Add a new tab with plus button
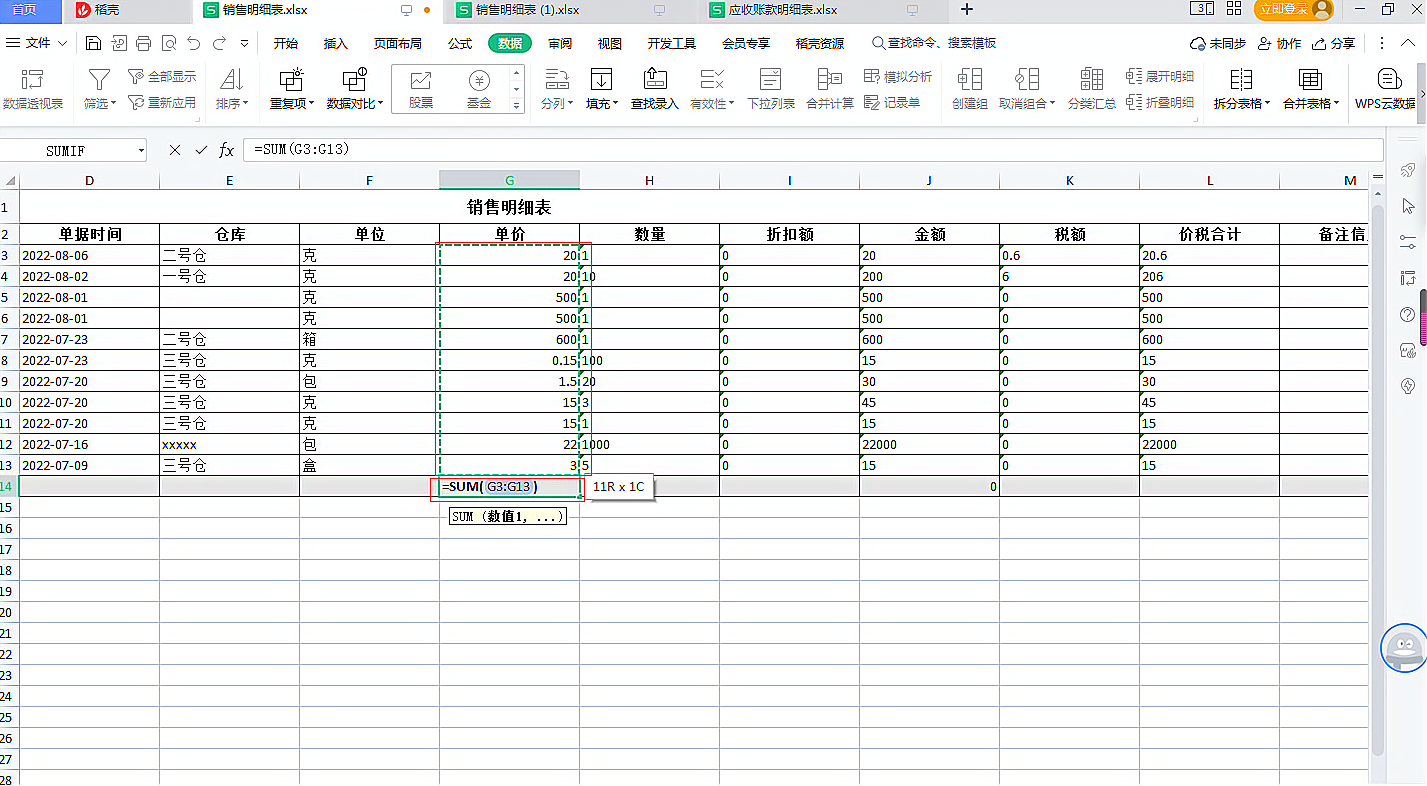 [966, 10]
